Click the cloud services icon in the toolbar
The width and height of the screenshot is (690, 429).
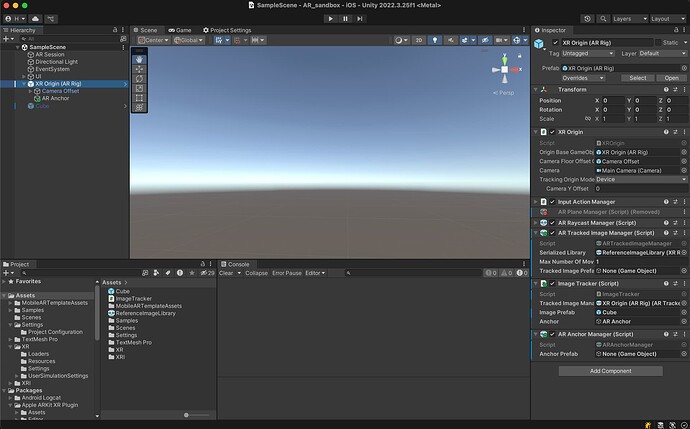pyautogui.click(x=37, y=18)
